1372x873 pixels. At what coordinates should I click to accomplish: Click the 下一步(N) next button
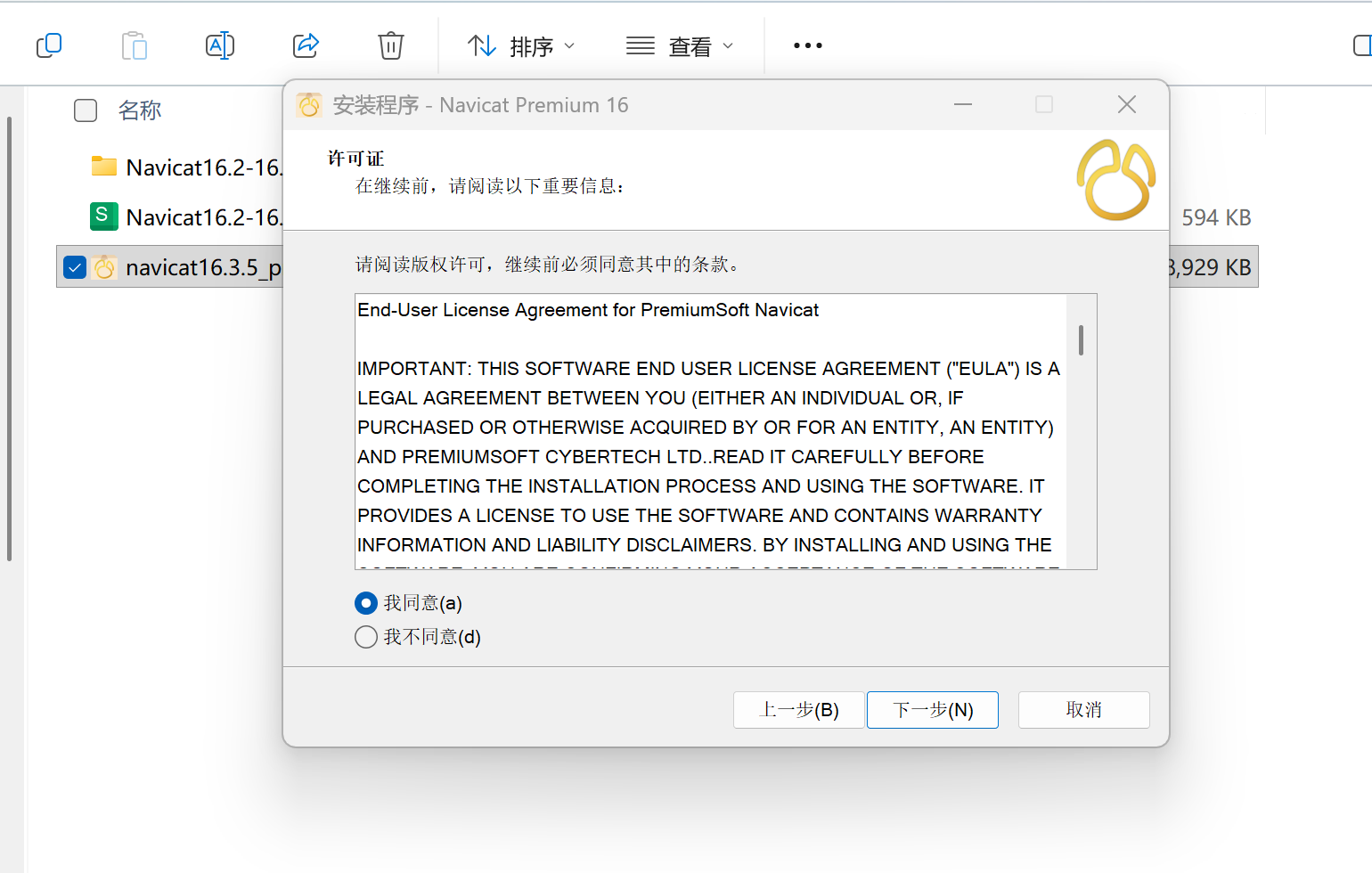coord(933,710)
